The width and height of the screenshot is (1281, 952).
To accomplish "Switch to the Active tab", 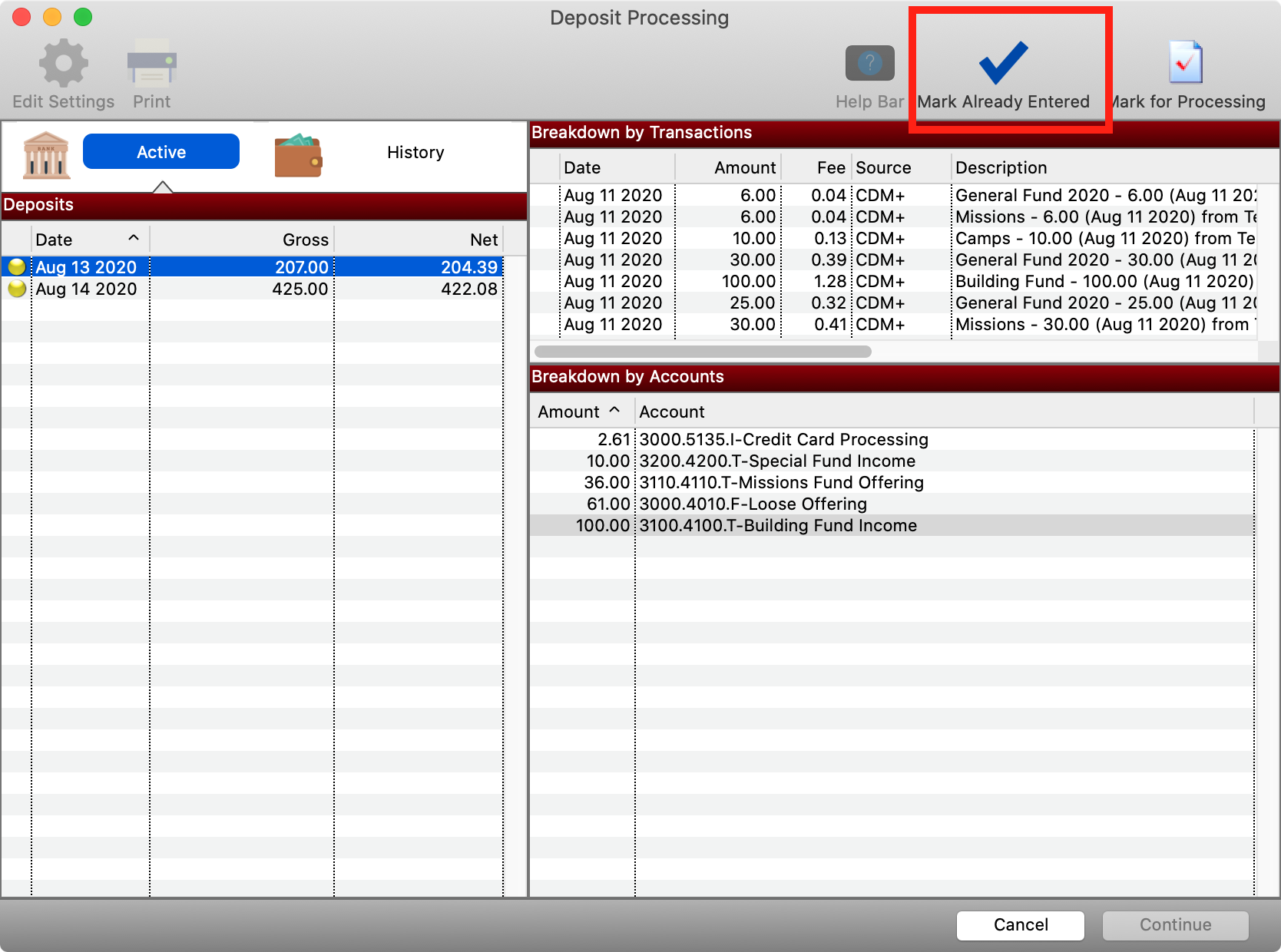I will (161, 152).
